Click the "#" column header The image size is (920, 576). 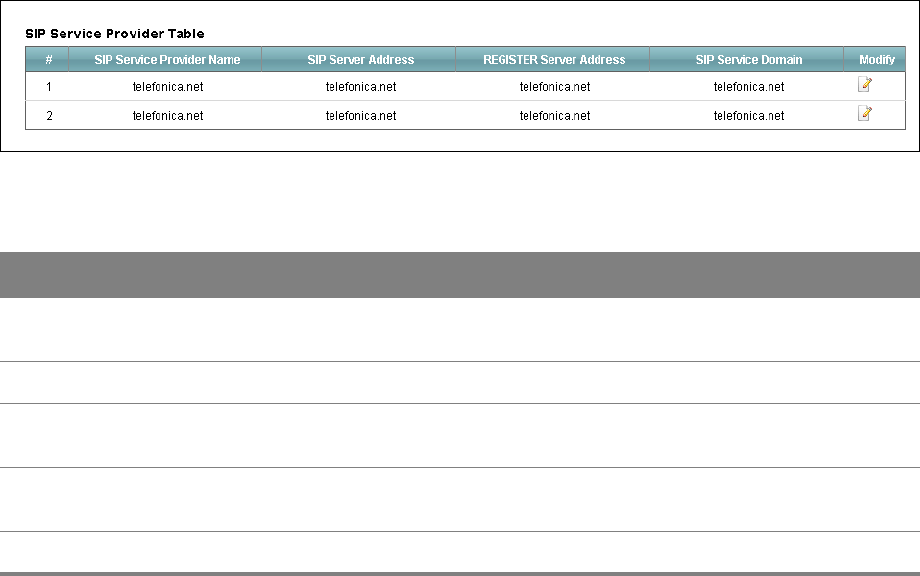(x=49, y=60)
